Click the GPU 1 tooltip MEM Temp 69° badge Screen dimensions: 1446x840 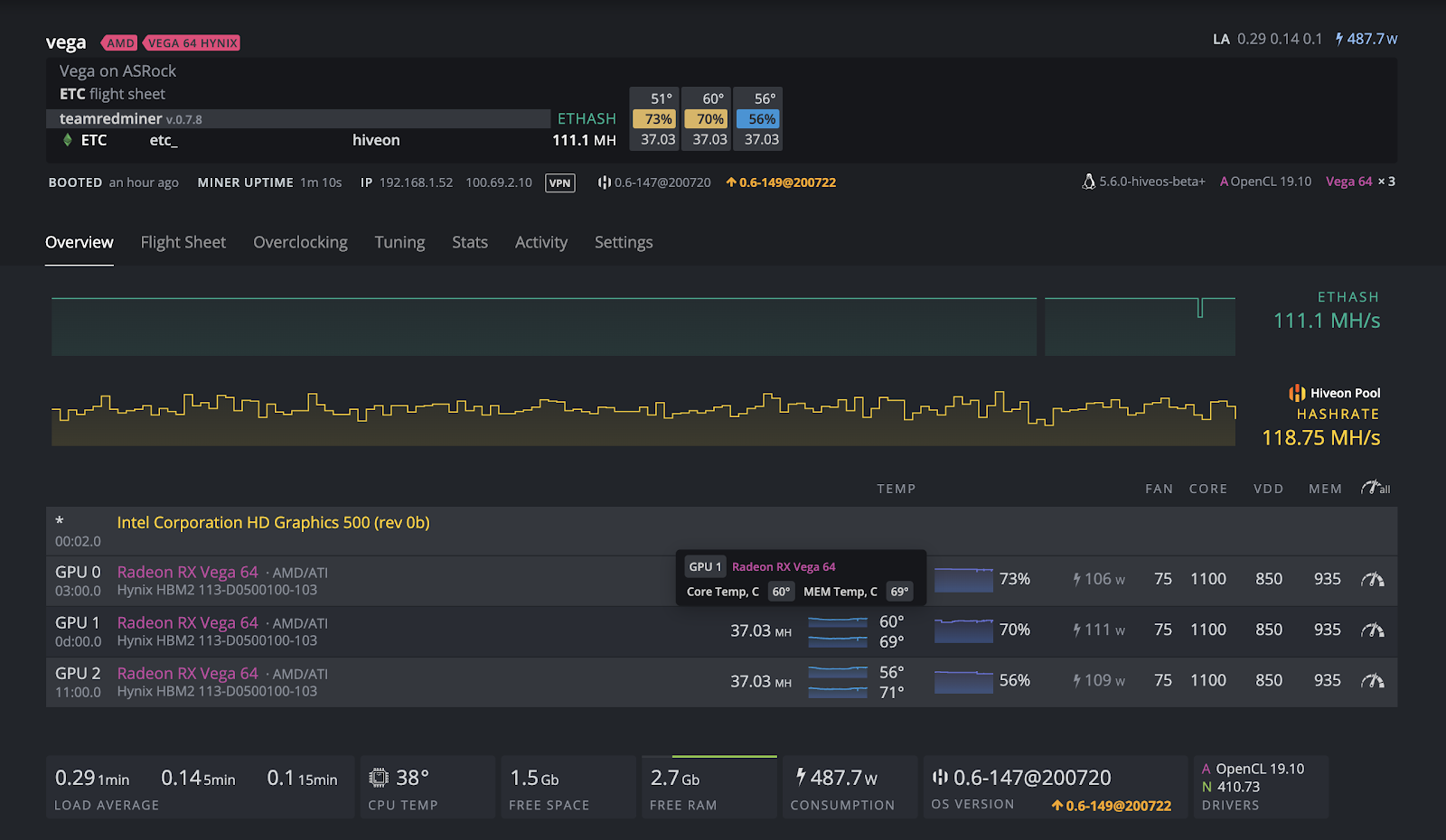pos(899,592)
